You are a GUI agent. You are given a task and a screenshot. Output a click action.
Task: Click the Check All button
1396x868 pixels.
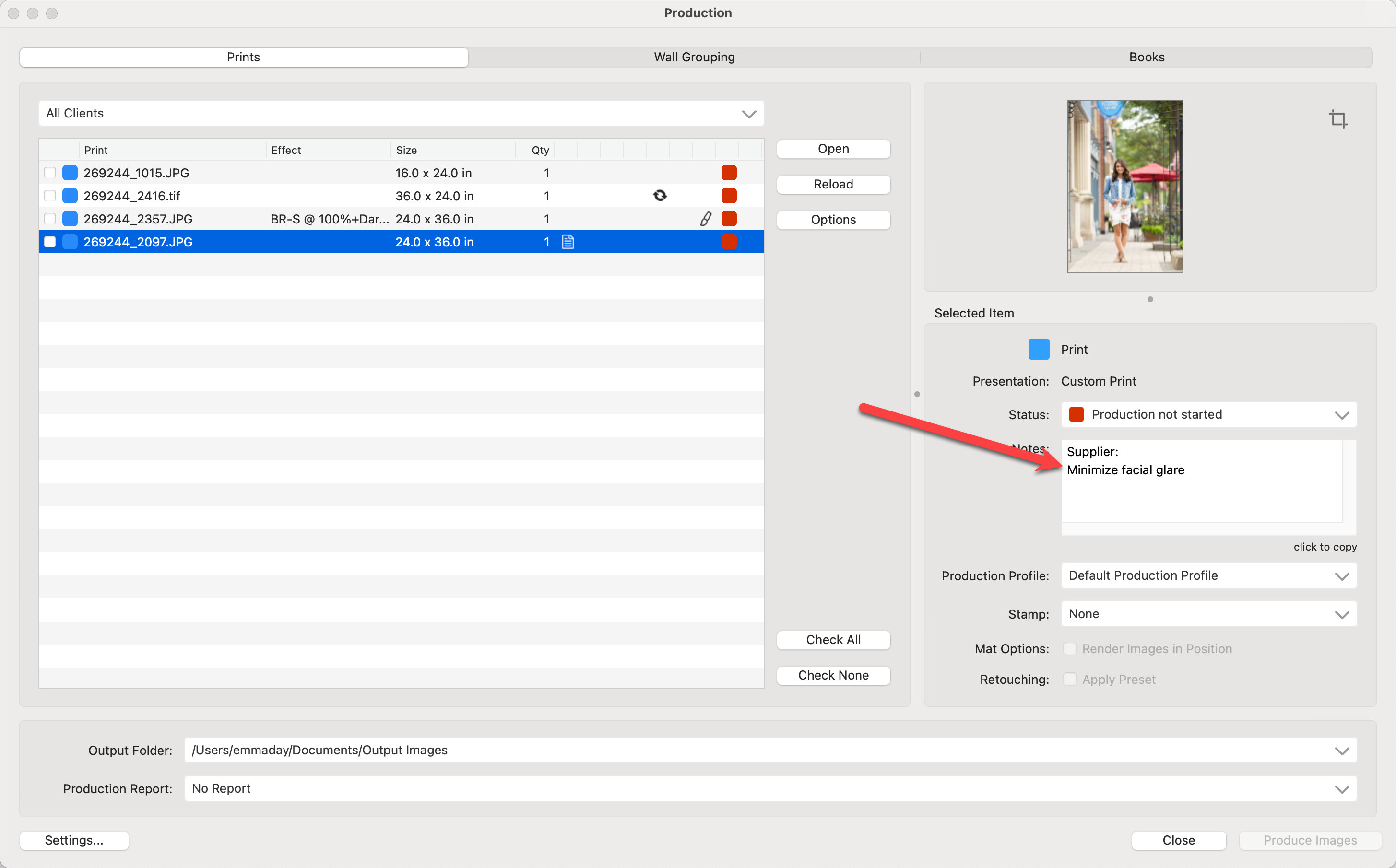pos(833,640)
